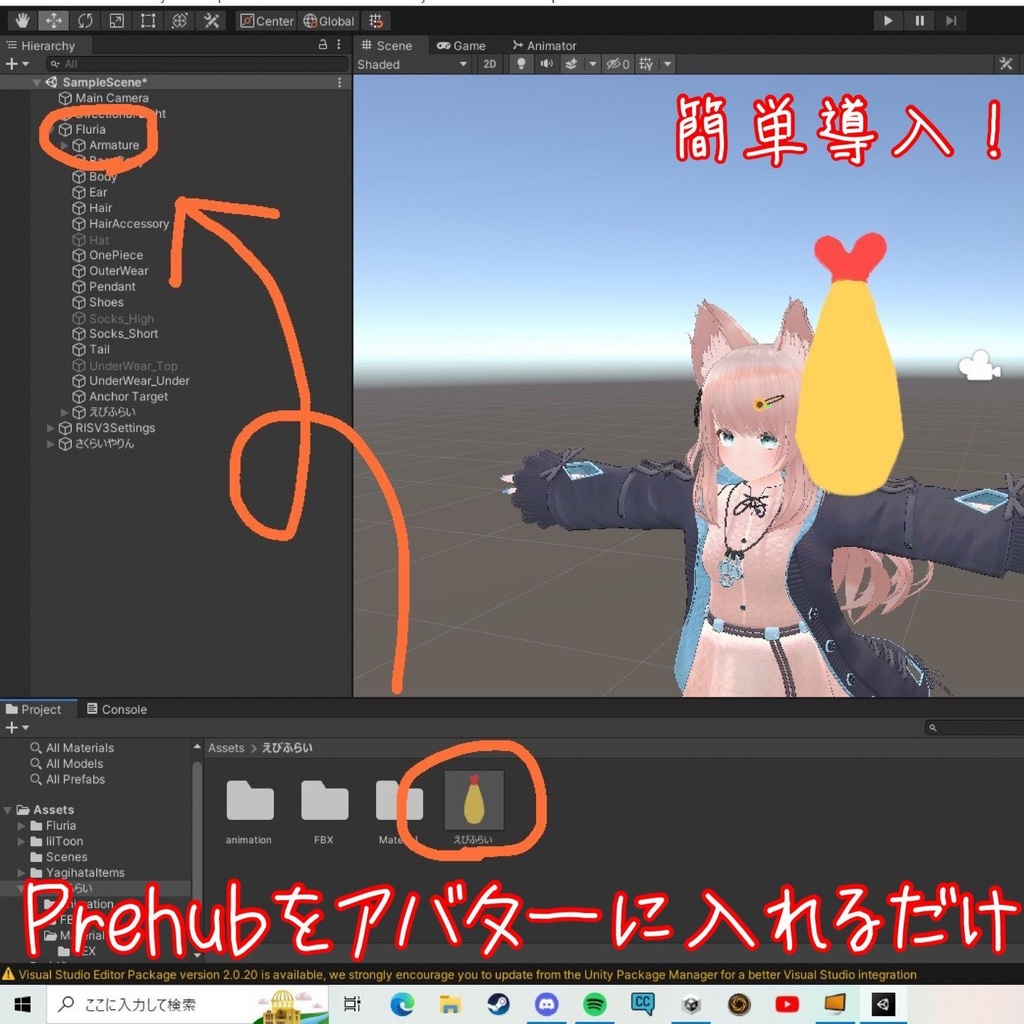Select All Models favorite search
This screenshot has width=1024, height=1024.
(67, 763)
